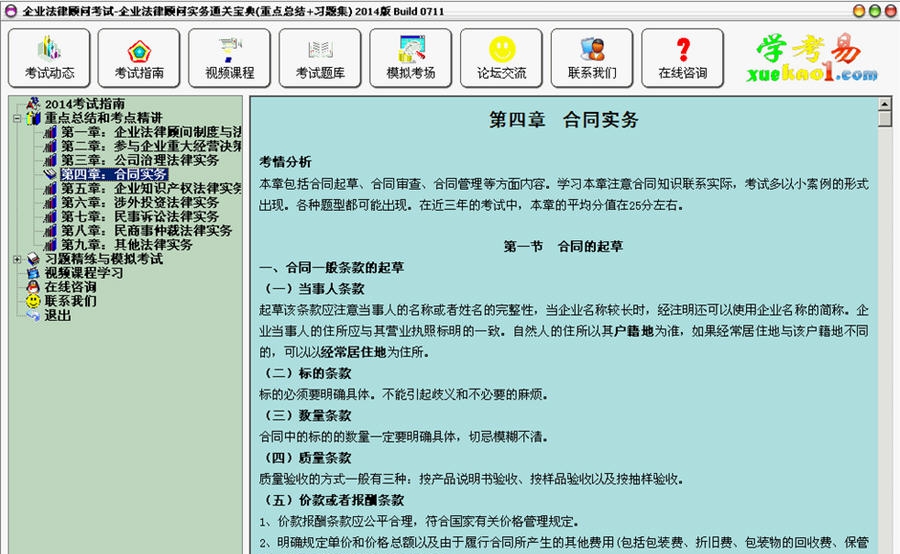Click the icon beside 习题精练与模拟考试

tap(33, 259)
